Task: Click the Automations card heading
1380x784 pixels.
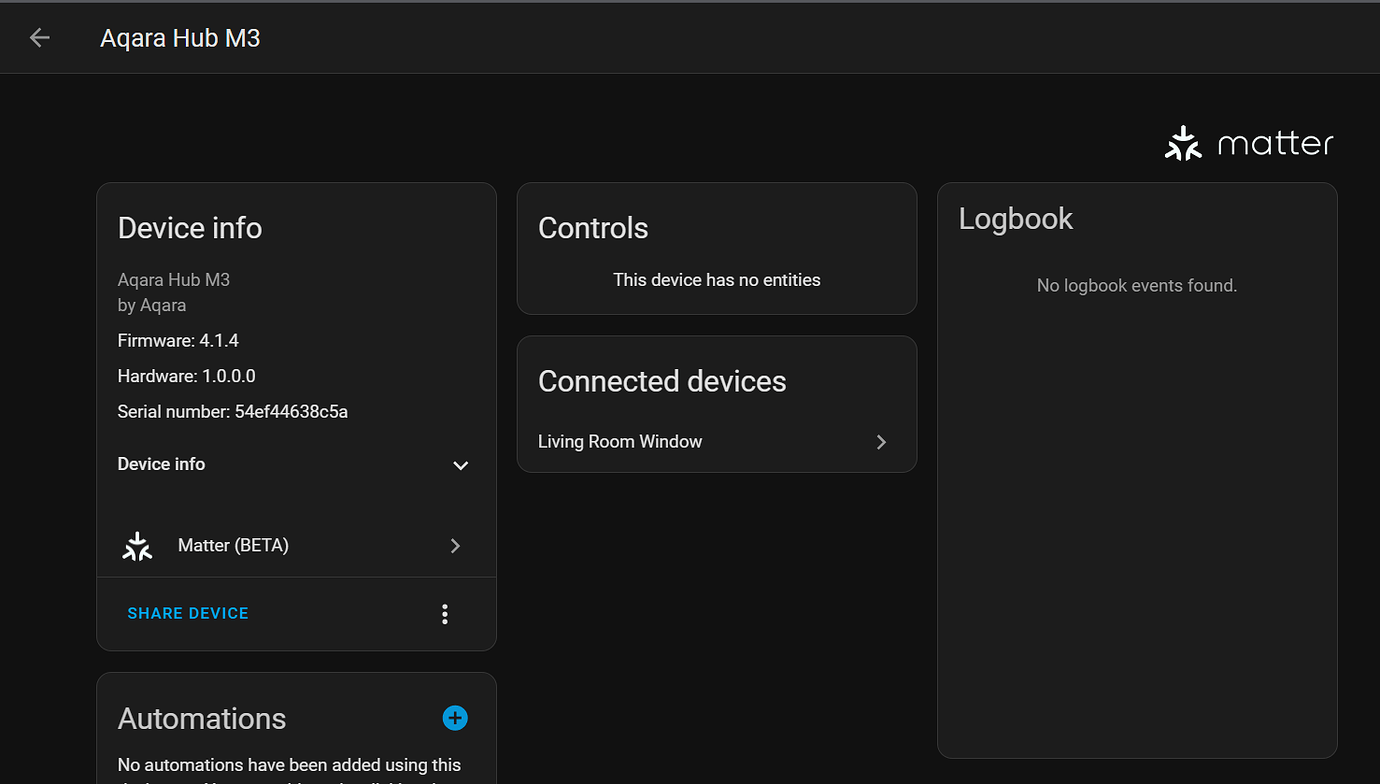Action: click(202, 718)
